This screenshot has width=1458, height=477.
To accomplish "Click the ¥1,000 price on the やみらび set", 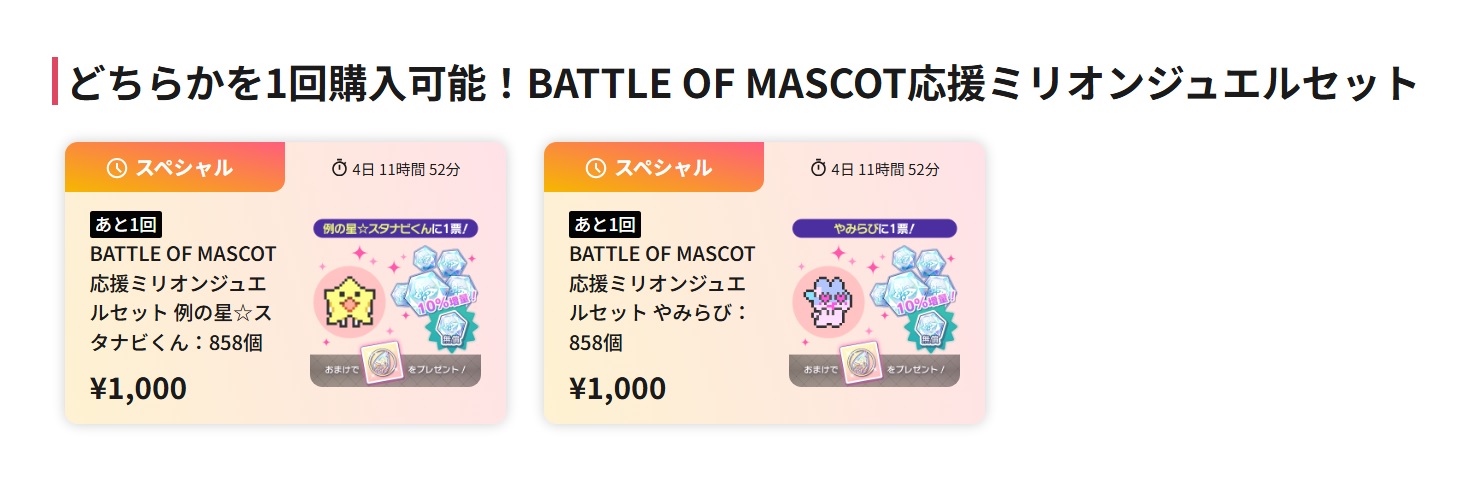I will point(617,388).
